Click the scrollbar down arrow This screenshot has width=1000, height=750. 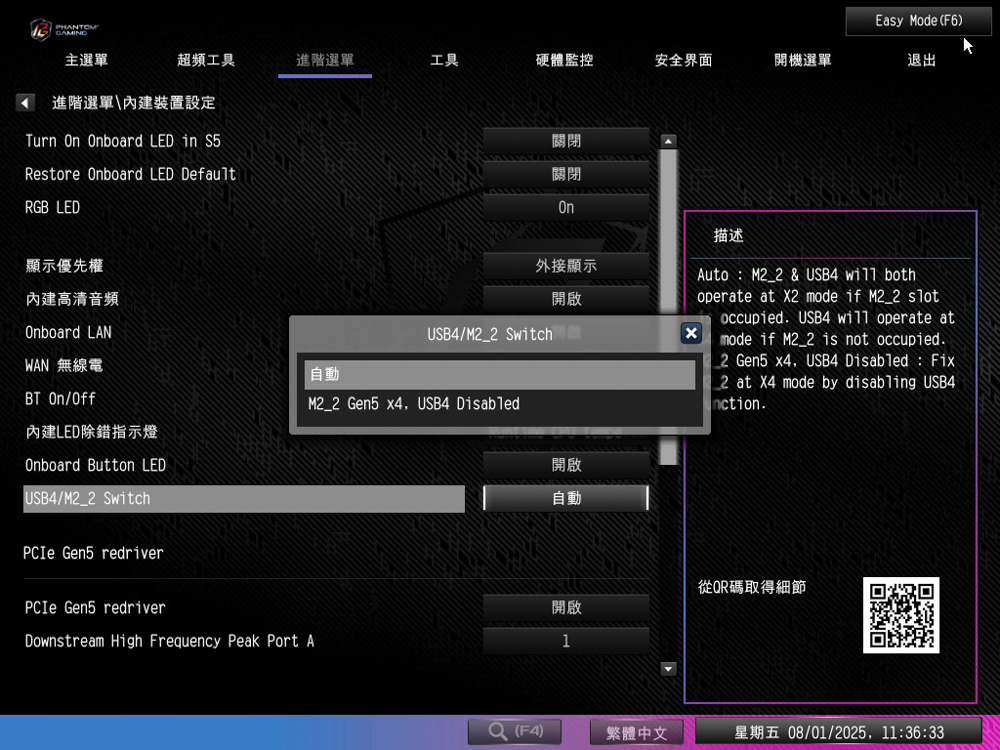(x=669, y=668)
